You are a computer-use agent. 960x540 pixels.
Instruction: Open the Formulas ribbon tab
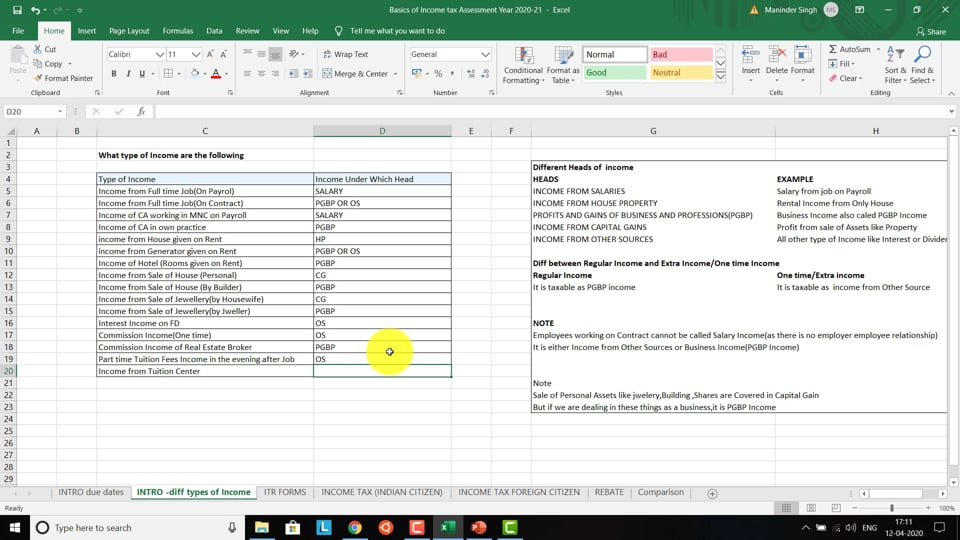pyautogui.click(x=178, y=31)
